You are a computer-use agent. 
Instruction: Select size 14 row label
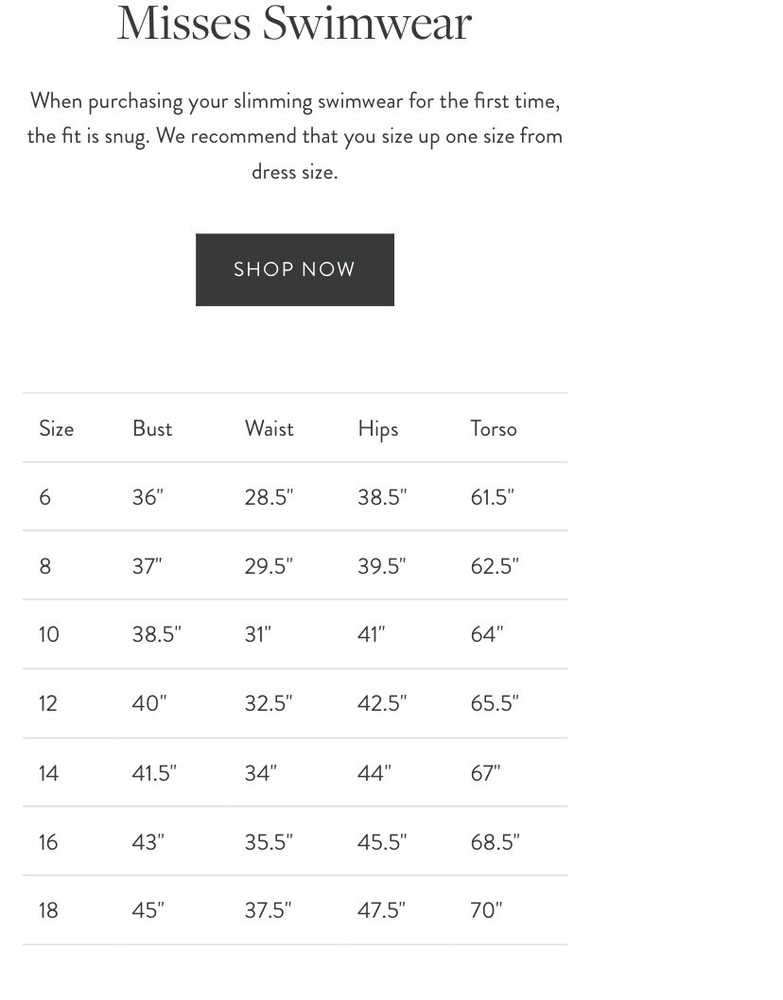coord(48,773)
